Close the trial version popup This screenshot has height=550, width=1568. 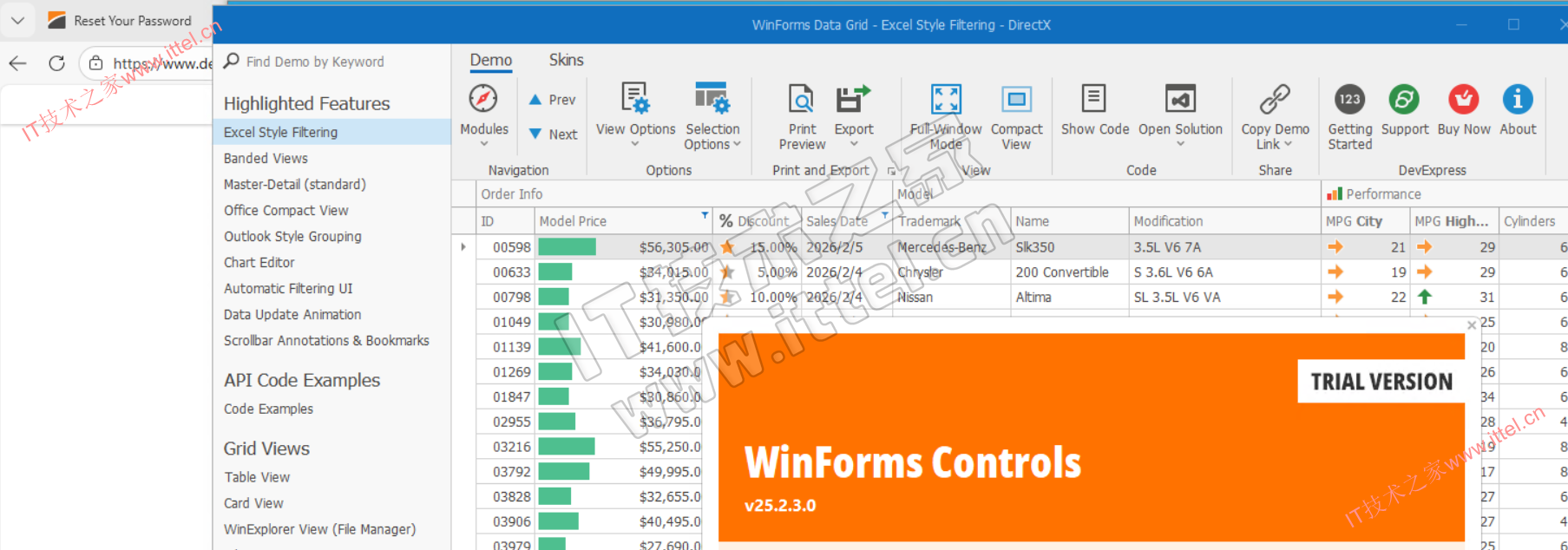pos(1472,325)
